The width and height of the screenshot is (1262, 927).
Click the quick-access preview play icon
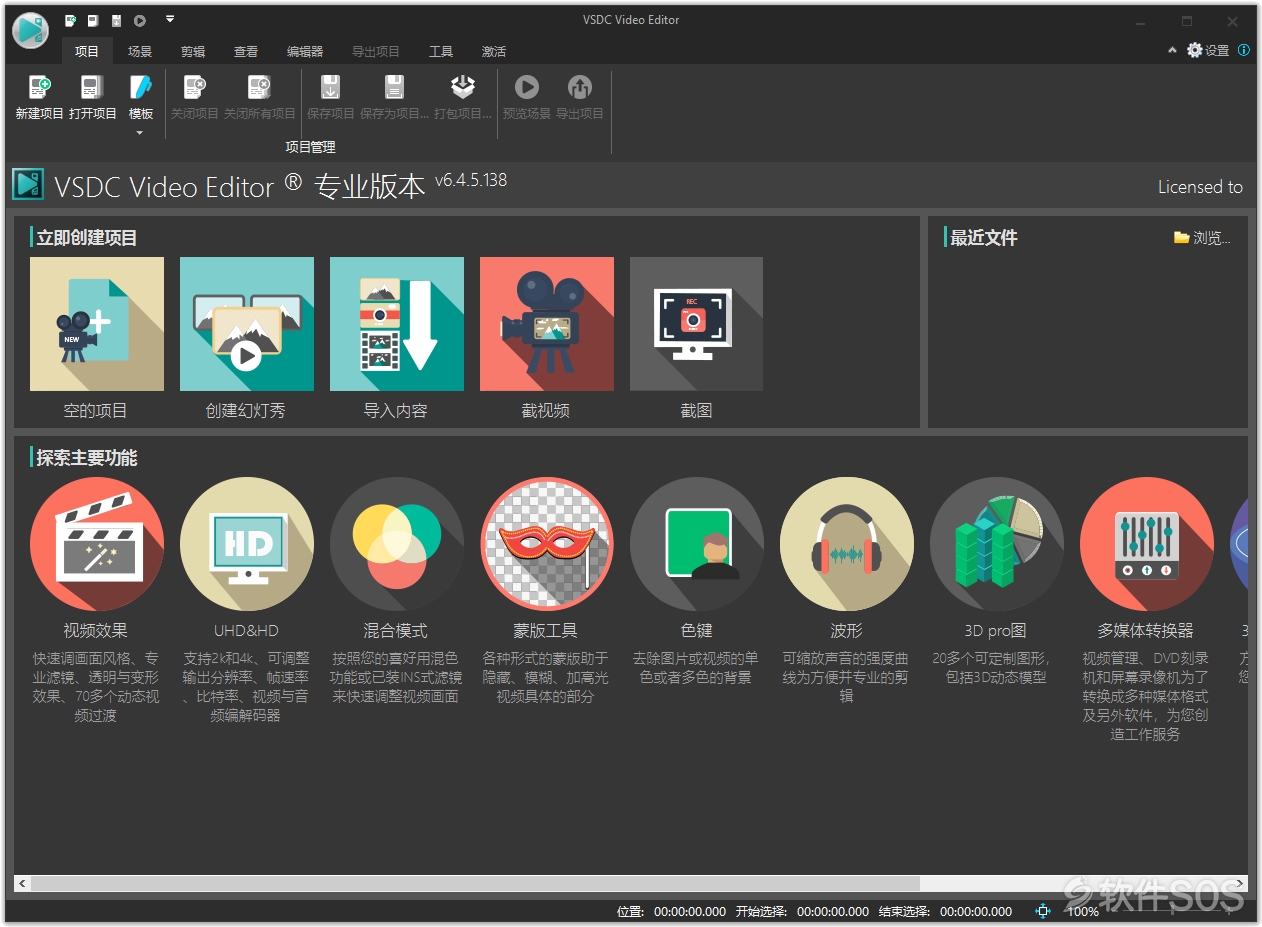pyautogui.click(x=140, y=20)
